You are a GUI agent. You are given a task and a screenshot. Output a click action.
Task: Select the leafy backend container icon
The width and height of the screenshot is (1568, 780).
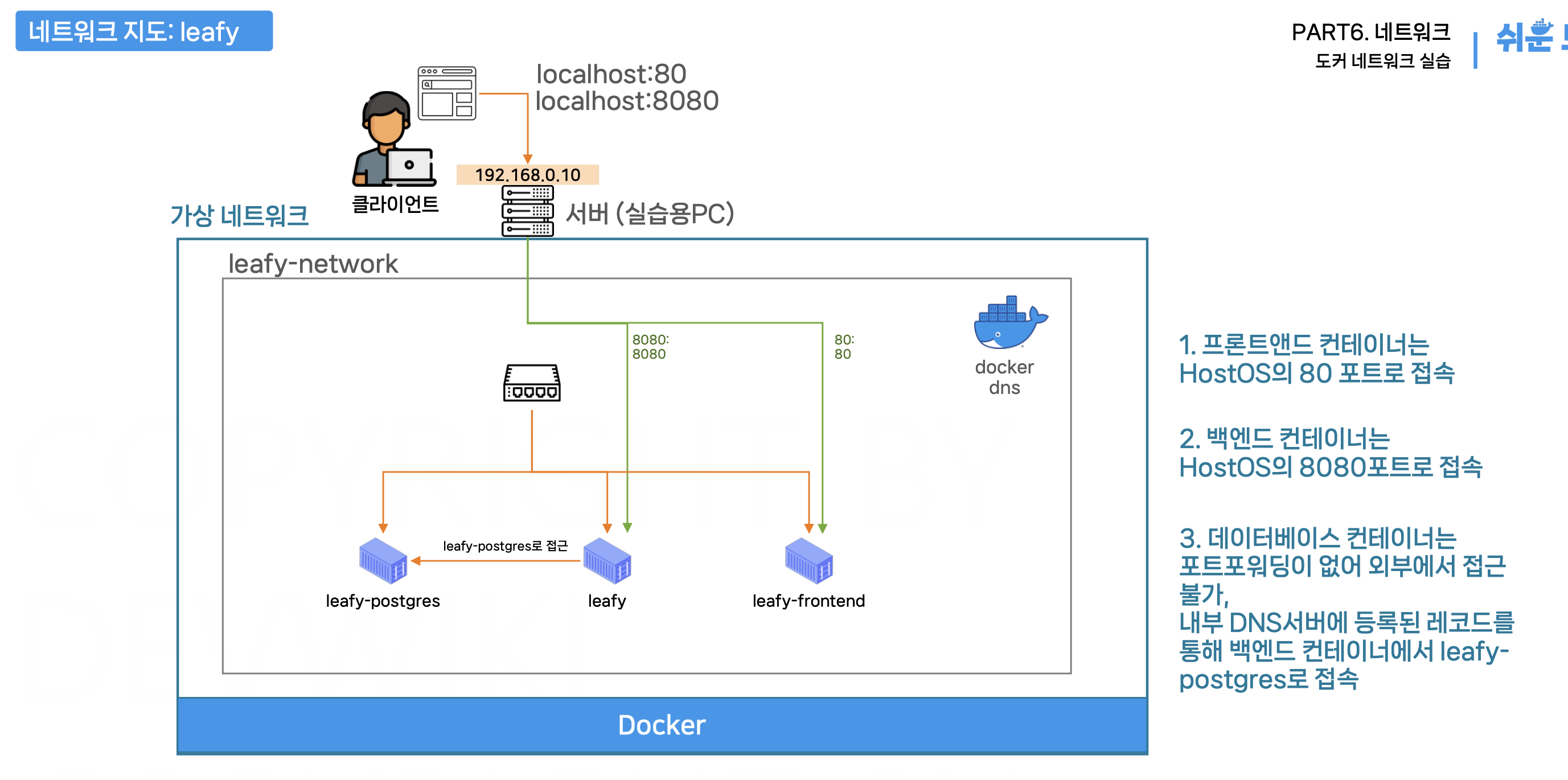(606, 561)
